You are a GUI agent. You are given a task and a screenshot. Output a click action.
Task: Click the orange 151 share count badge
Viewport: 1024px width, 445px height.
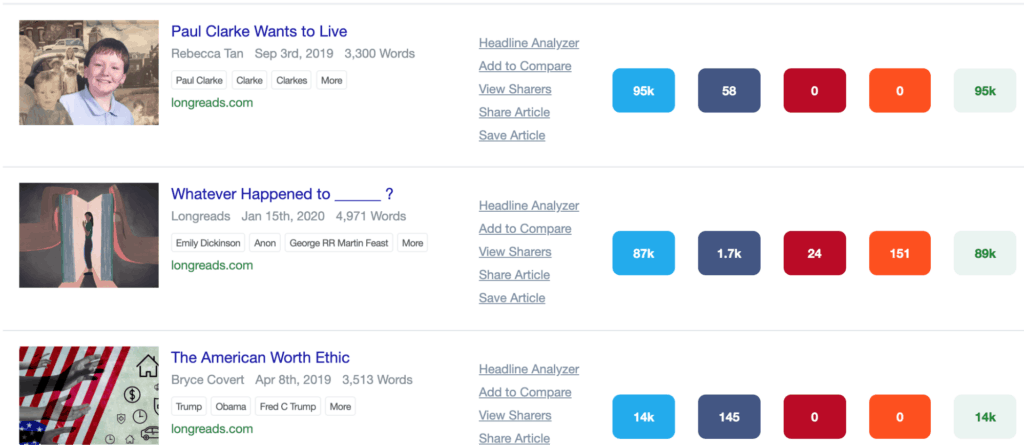click(899, 254)
